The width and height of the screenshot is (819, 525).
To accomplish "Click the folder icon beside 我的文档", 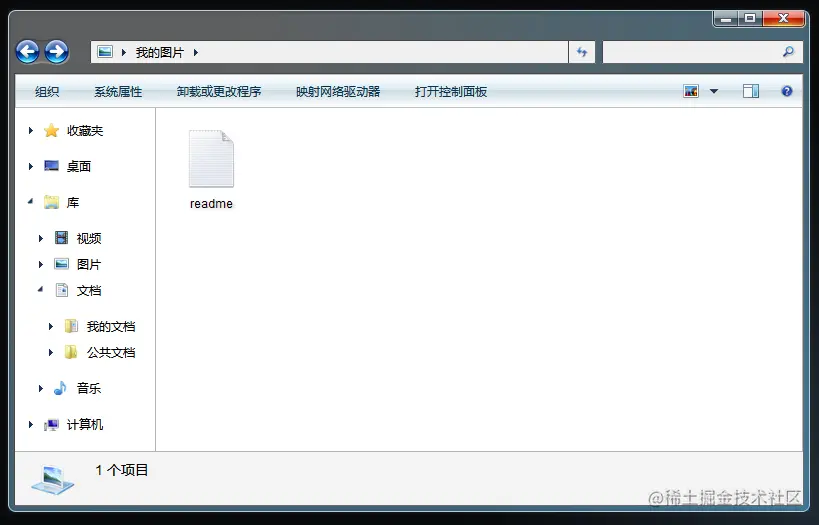I will click(x=71, y=326).
